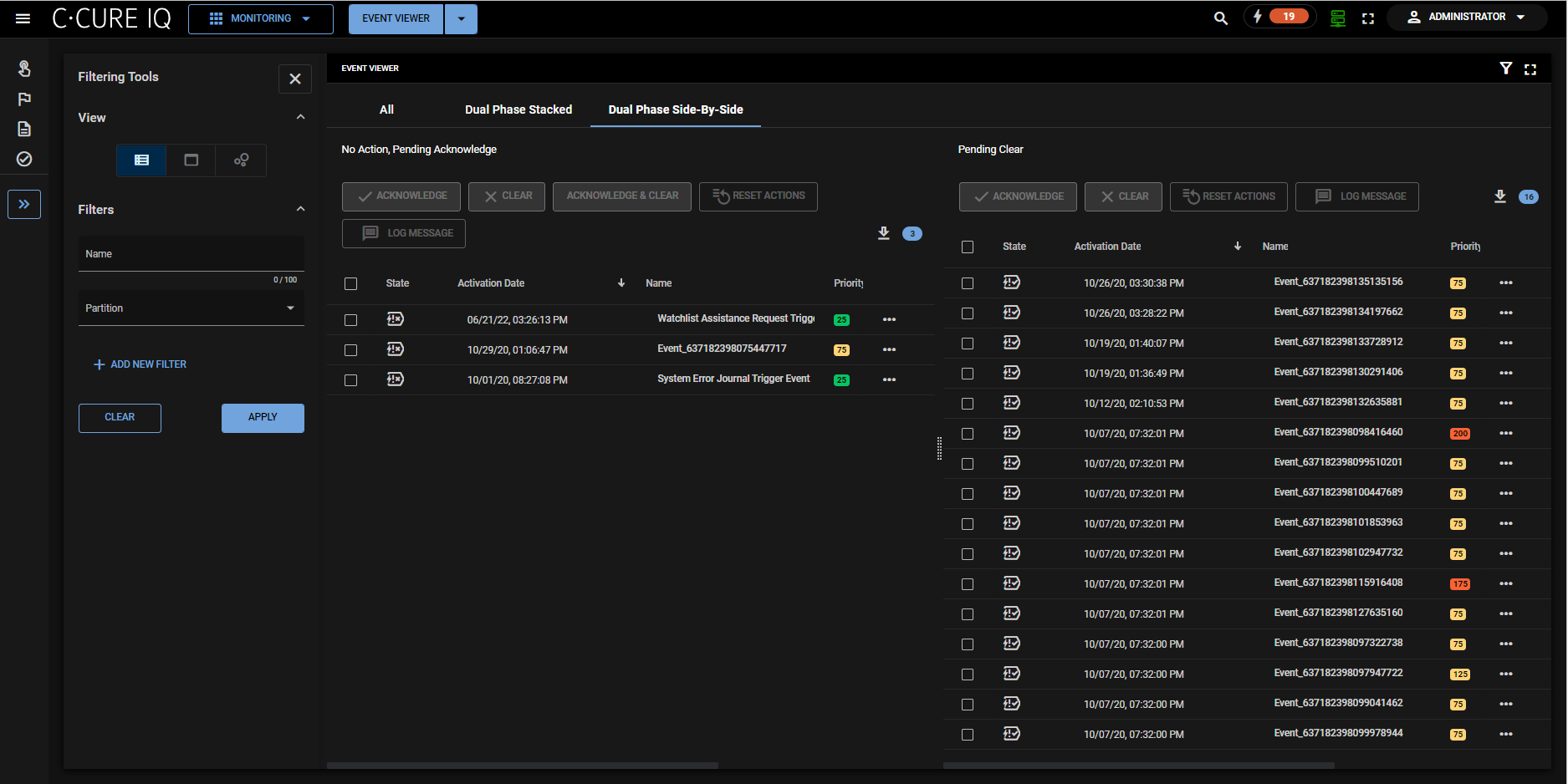The width and height of the screenshot is (1568, 784).
Task: Switch to the All tab
Action: 386,109
